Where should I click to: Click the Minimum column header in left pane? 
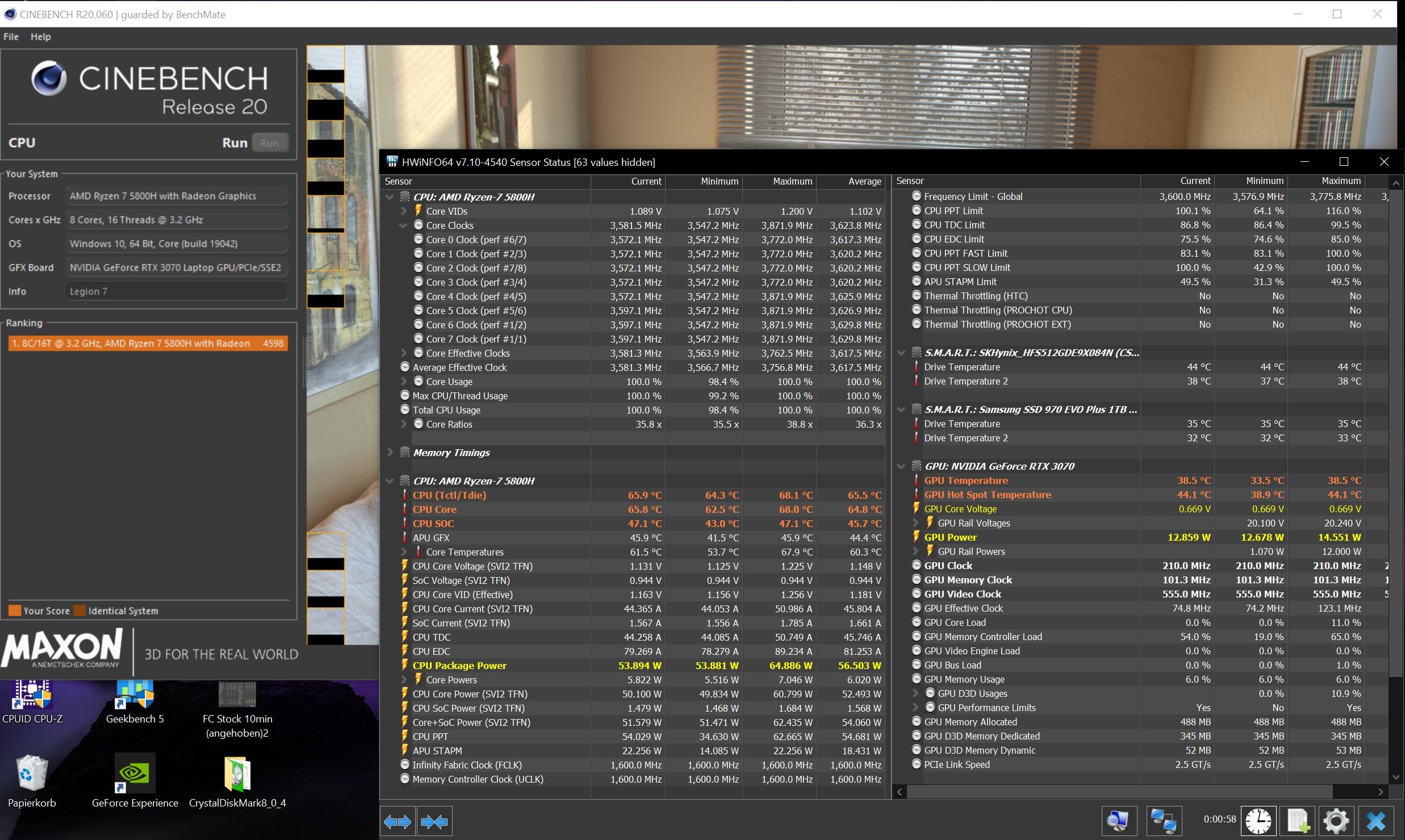click(x=704, y=181)
